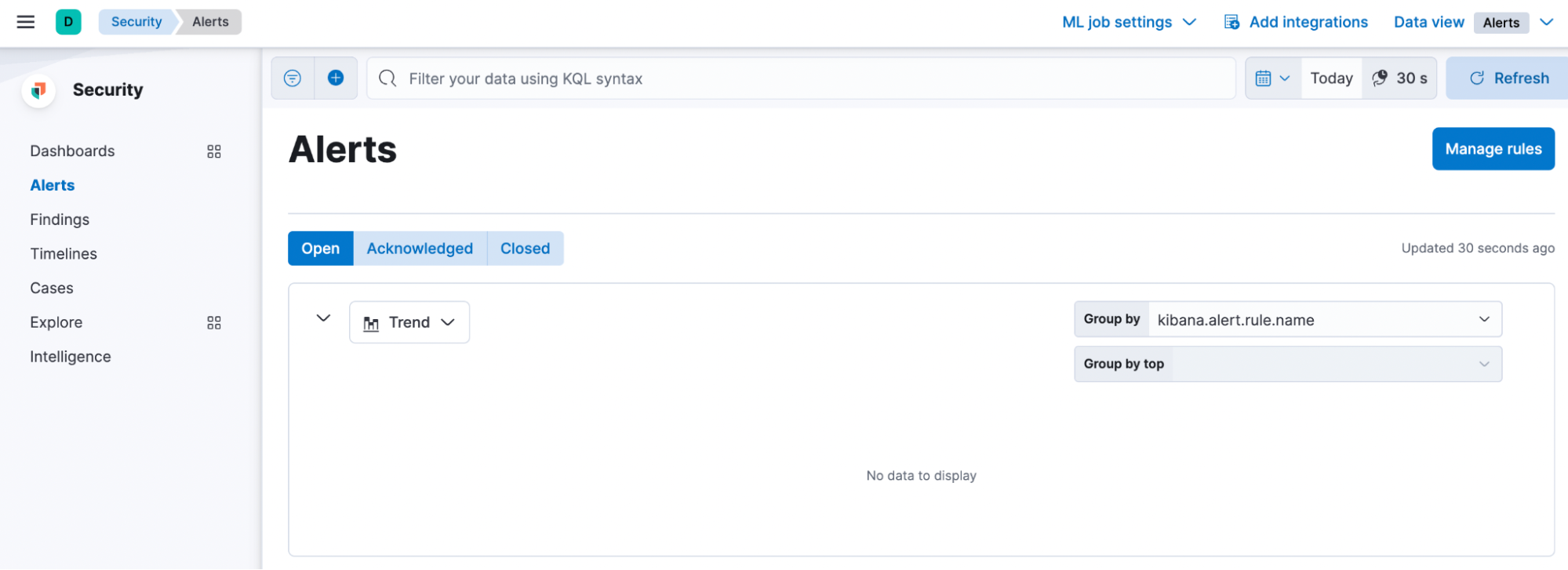Open Explore in the sidebar
Screen dimensions: 1568x570
pyautogui.click(x=56, y=323)
